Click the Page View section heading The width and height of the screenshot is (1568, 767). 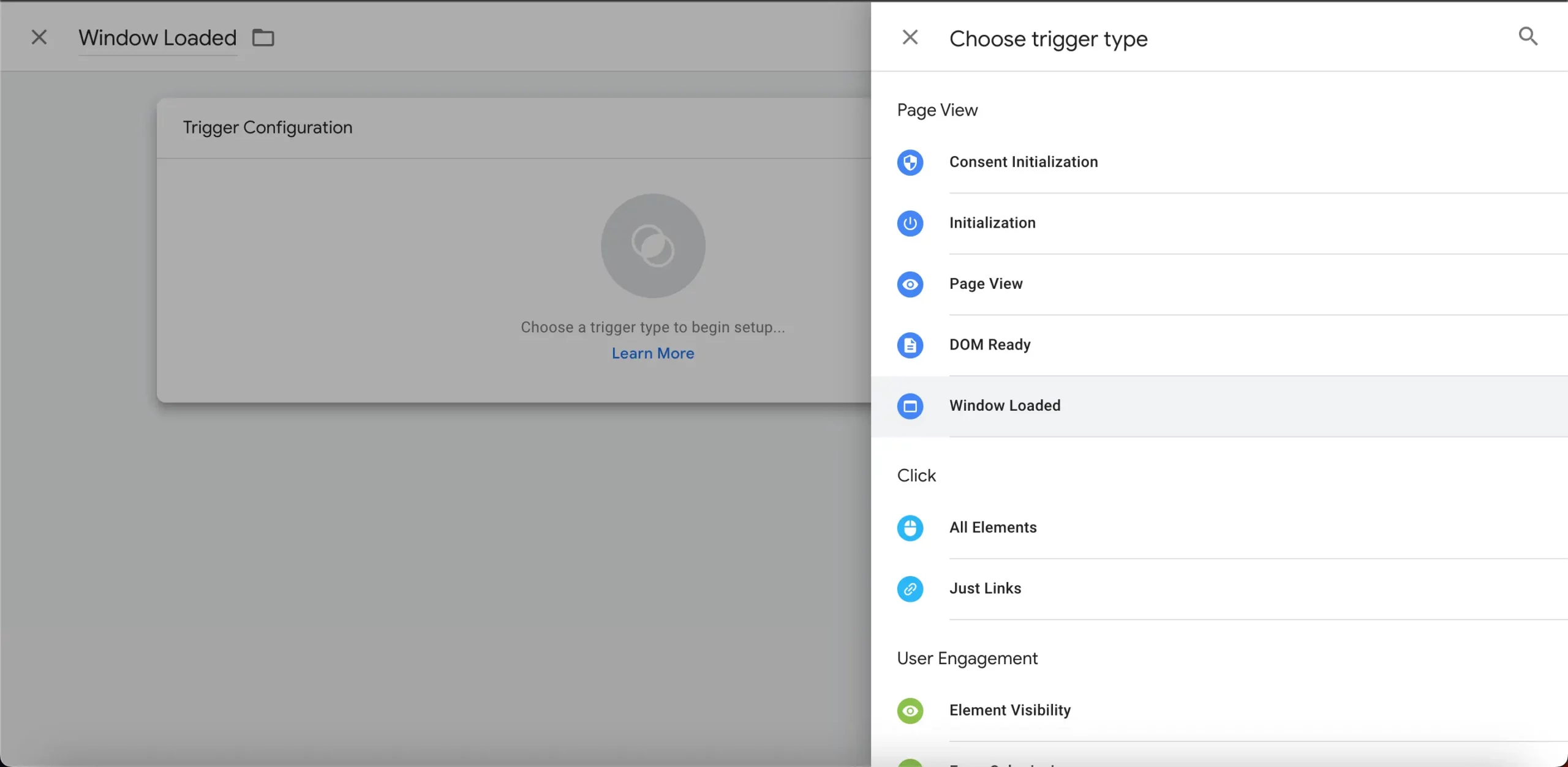click(x=937, y=110)
